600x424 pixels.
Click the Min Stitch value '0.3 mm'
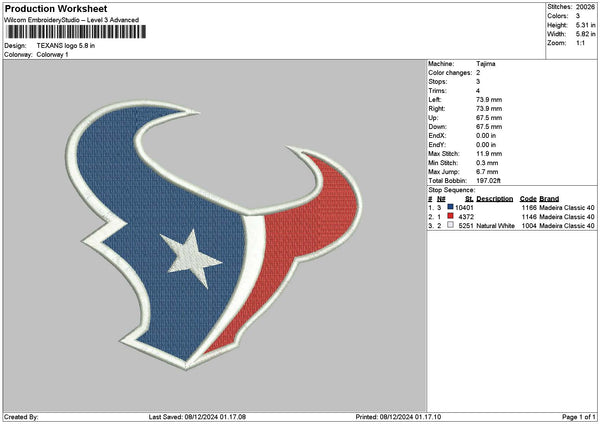tap(487, 163)
